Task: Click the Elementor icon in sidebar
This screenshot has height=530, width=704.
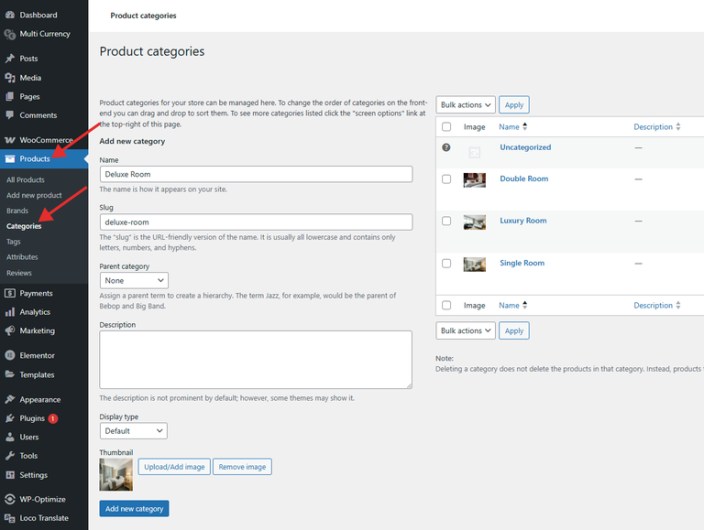Action: click(x=10, y=355)
